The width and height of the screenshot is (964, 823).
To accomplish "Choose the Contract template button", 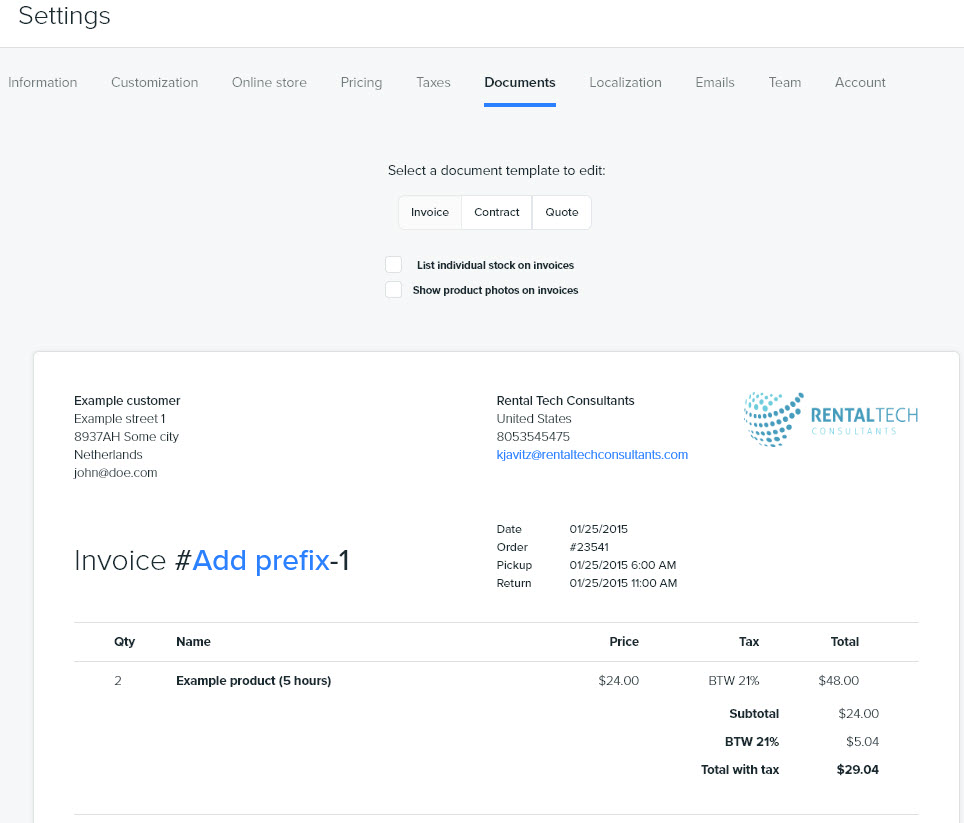I will click(x=497, y=212).
